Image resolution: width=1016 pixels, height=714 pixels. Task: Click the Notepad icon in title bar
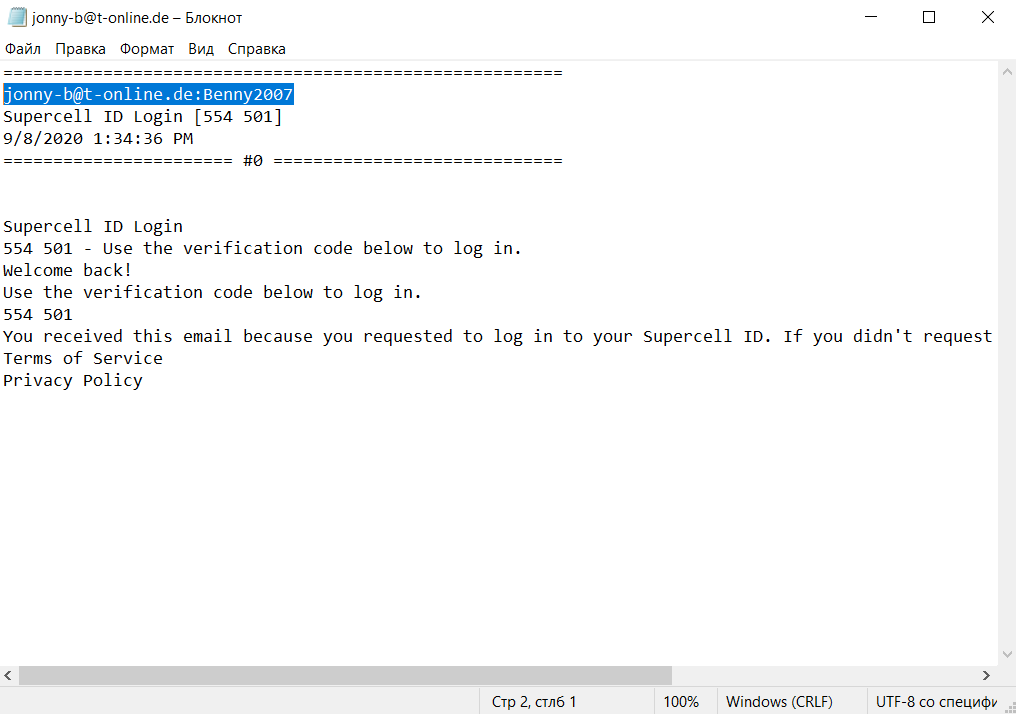(17, 17)
